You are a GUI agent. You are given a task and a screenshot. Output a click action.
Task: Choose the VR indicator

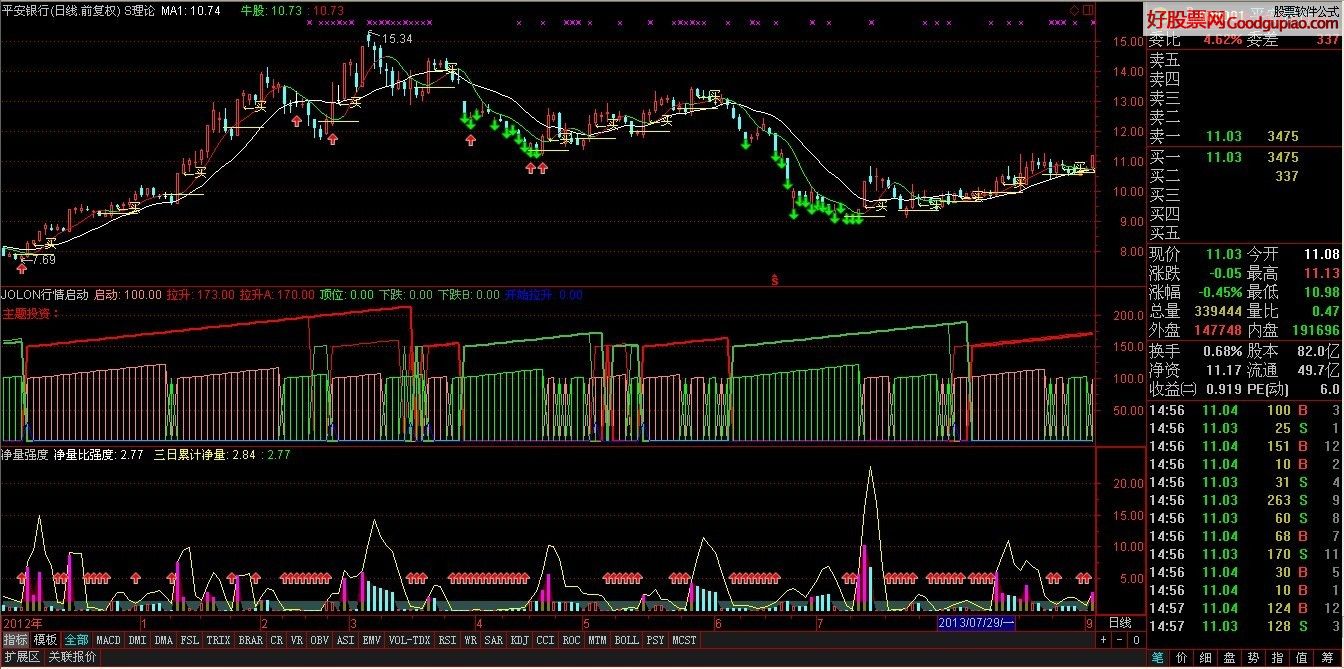(x=298, y=639)
